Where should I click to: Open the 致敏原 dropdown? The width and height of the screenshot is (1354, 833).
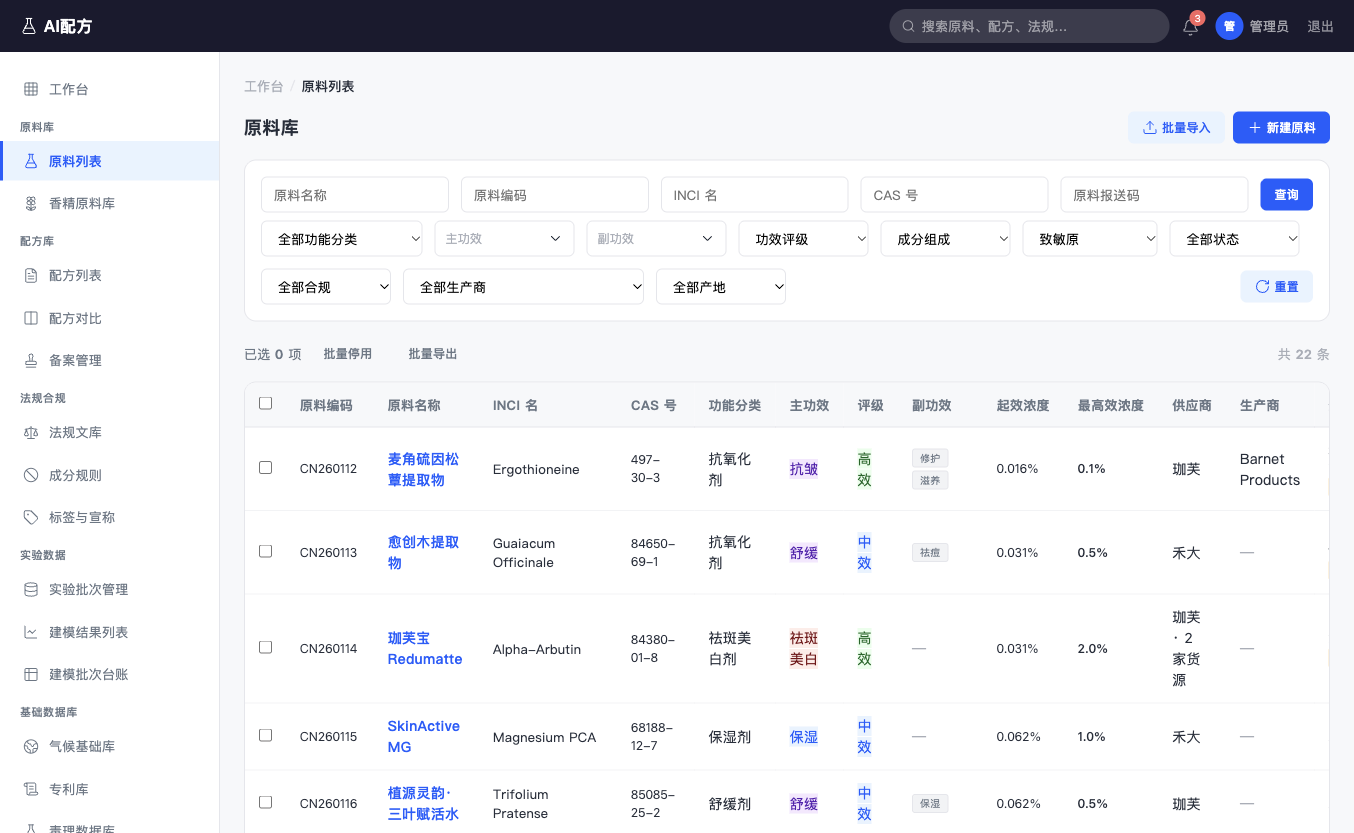tap(1090, 239)
